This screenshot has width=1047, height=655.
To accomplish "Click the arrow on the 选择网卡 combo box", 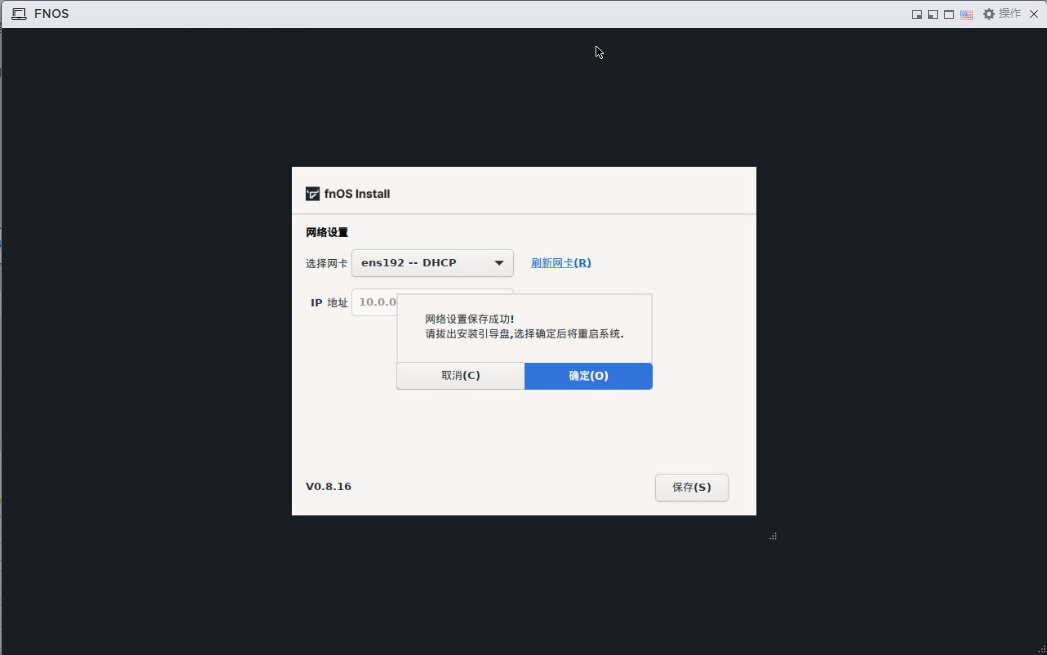I will tap(499, 263).
